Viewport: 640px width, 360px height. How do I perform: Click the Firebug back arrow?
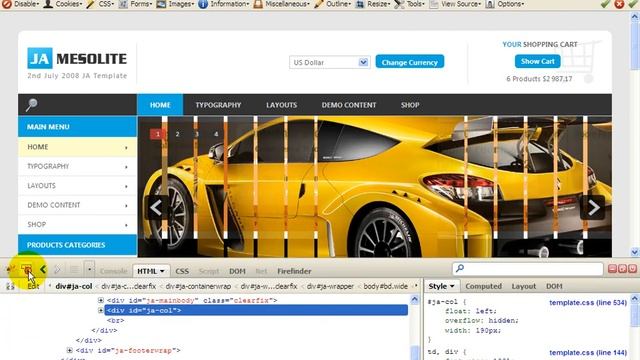pos(43,269)
